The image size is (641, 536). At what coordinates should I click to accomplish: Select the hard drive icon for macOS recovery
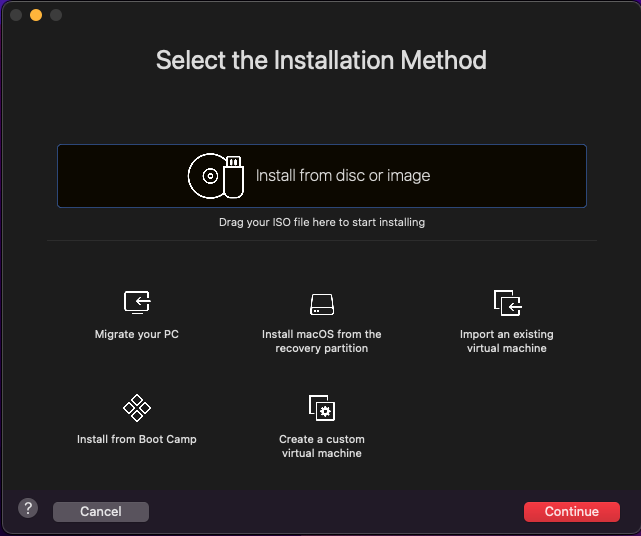[322, 304]
